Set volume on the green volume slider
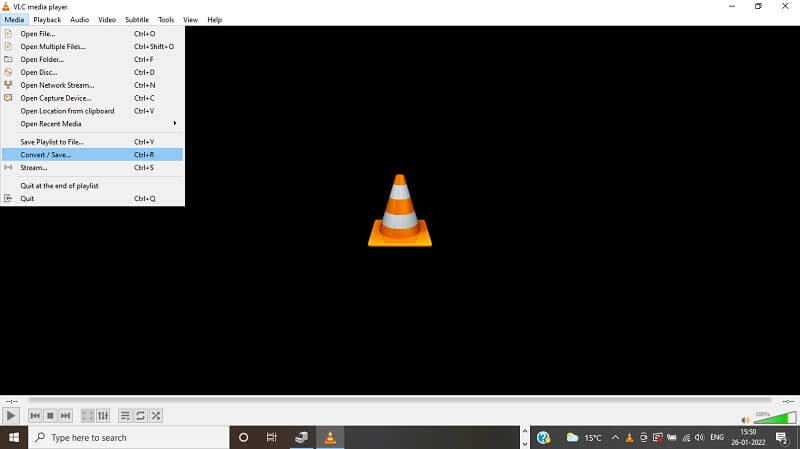 [x=774, y=418]
